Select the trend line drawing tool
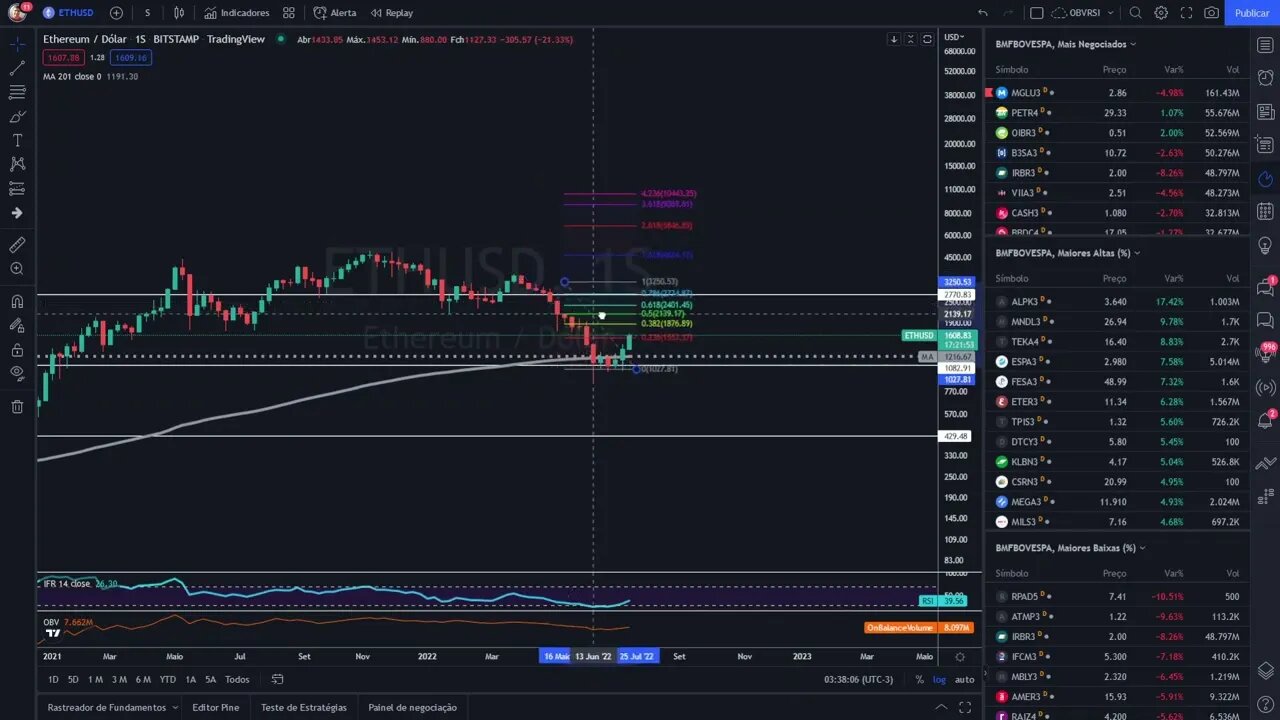This screenshot has height=720, width=1280. 17,68
